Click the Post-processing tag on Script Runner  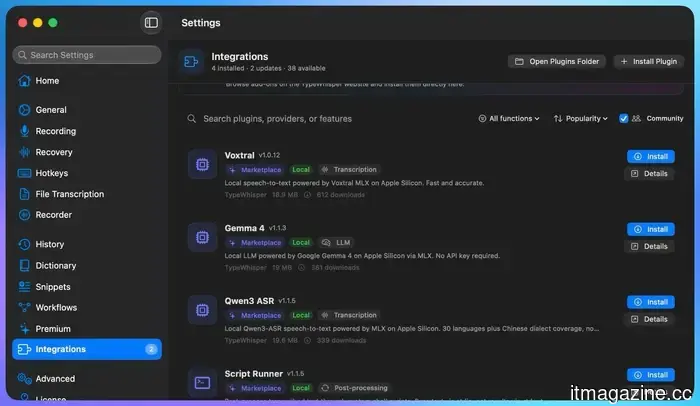[x=354, y=388]
